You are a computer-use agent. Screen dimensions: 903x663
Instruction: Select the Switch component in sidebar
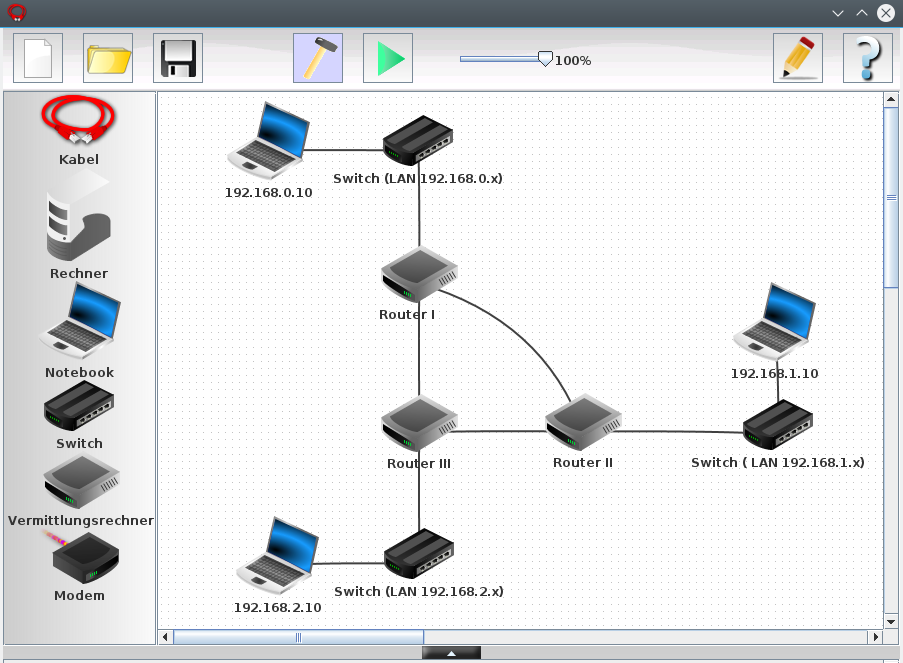click(x=79, y=406)
